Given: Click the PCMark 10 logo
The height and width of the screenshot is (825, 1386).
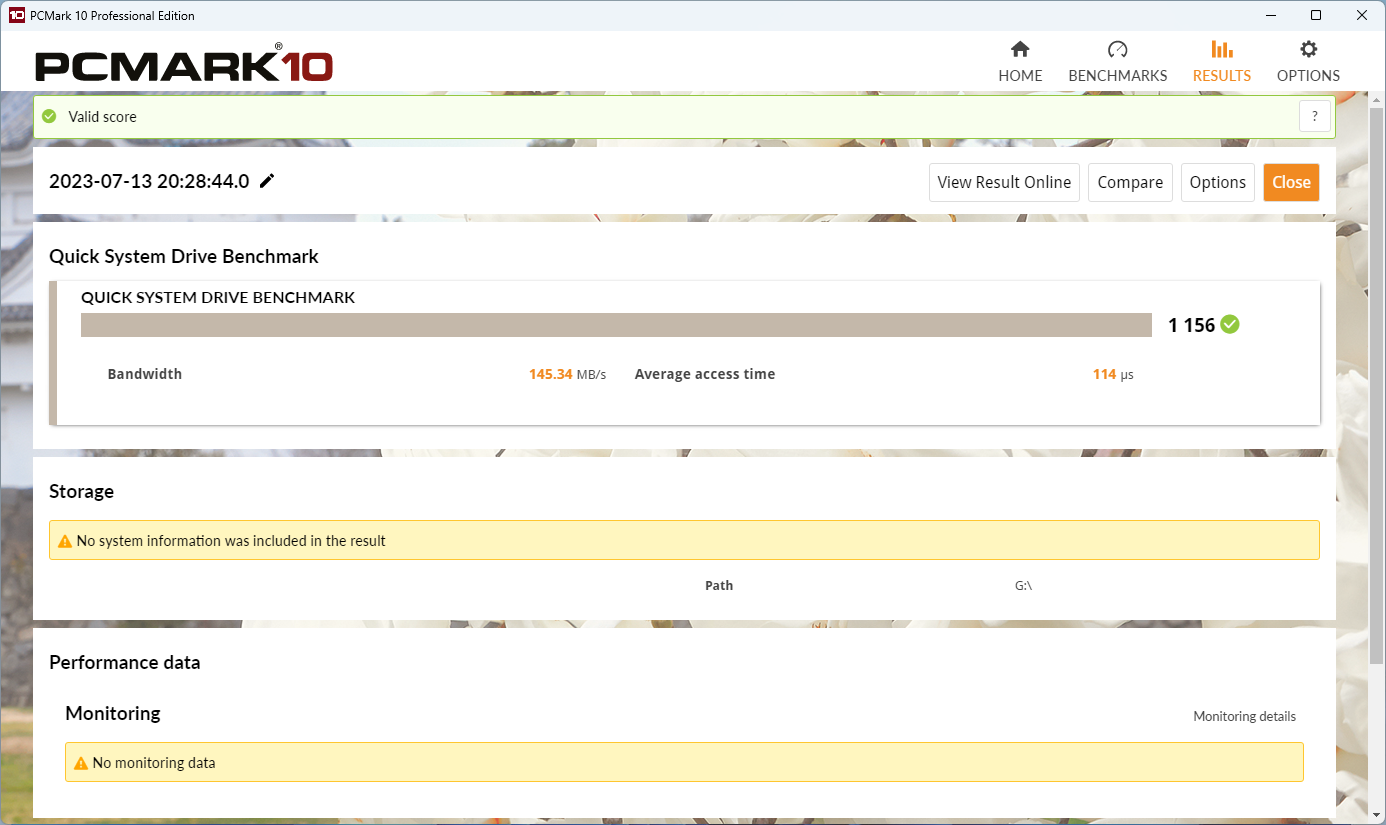Looking at the screenshot, I should tap(184, 64).
